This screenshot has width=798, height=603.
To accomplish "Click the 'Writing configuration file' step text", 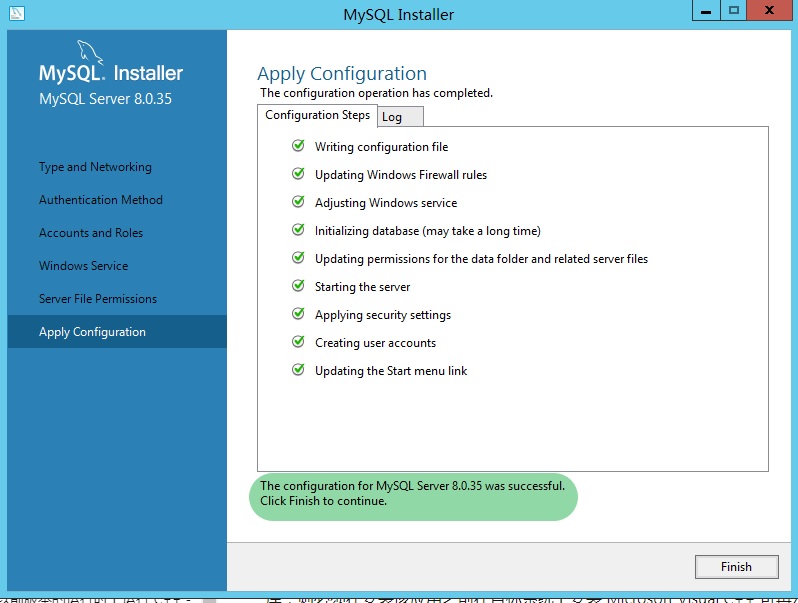I will point(381,147).
